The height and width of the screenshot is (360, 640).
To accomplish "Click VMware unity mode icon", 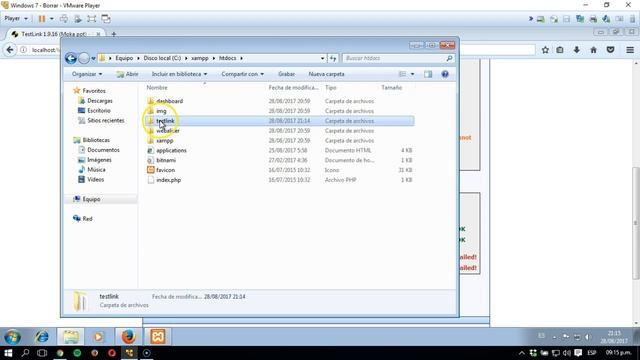I will coord(106,19).
